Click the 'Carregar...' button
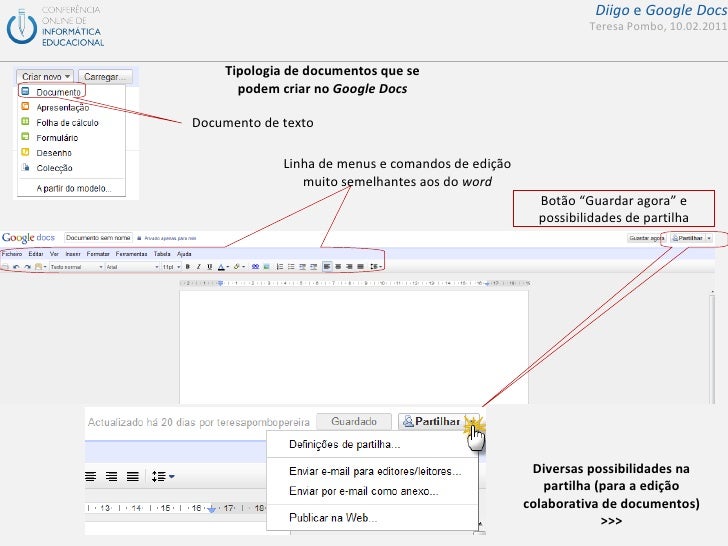 point(105,77)
